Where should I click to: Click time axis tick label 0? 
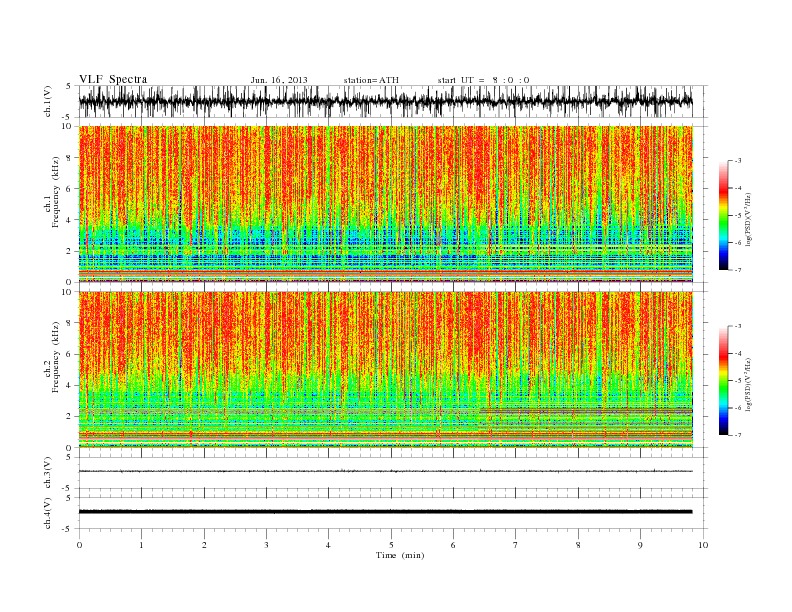79,545
